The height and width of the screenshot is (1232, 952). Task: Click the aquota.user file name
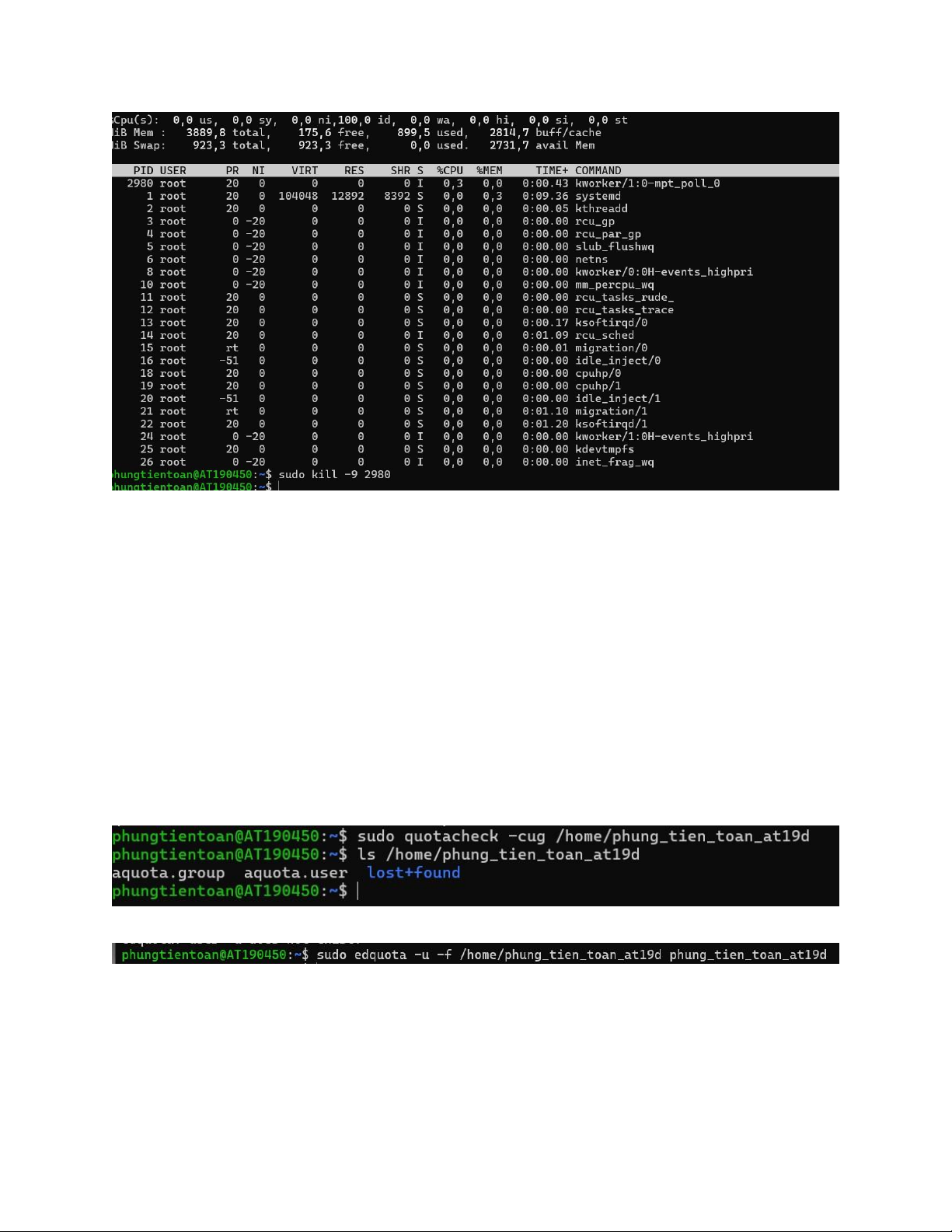(295, 873)
